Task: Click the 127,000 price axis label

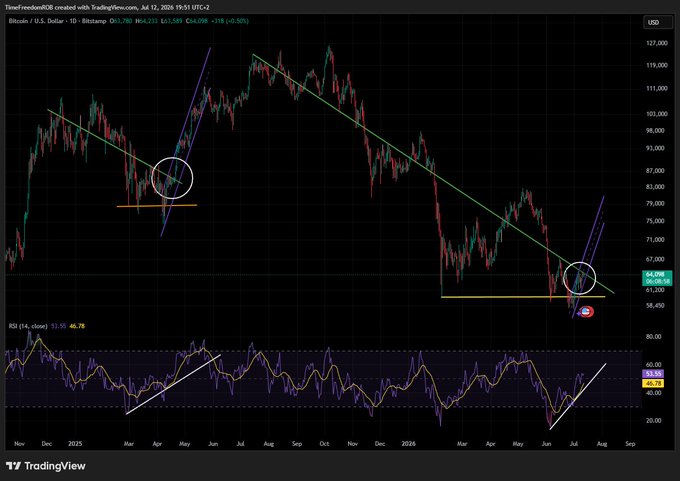Action: (656, 43)
